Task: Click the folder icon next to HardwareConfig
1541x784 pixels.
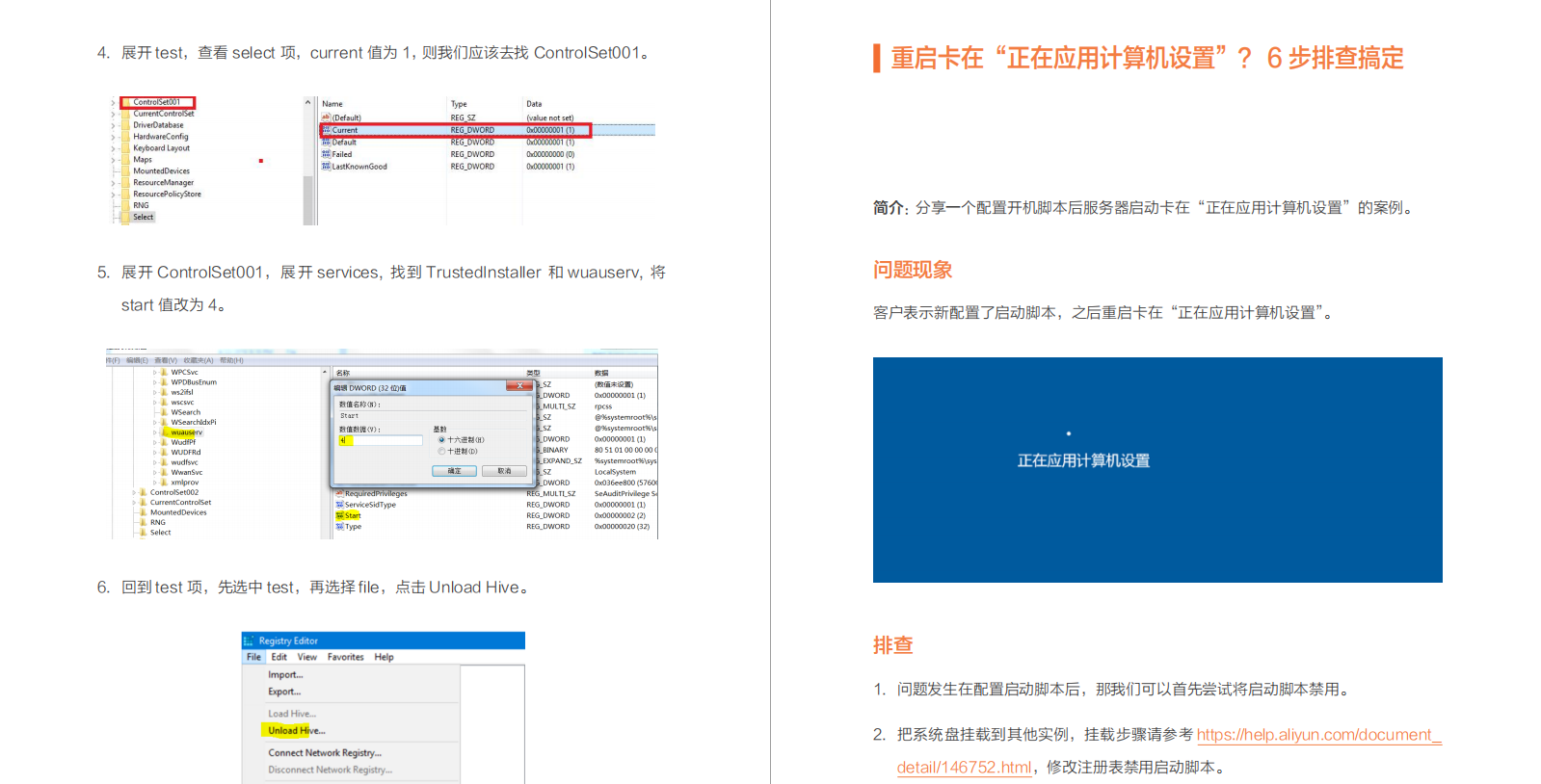Action: pyautogui.click(x=125, y=137)
